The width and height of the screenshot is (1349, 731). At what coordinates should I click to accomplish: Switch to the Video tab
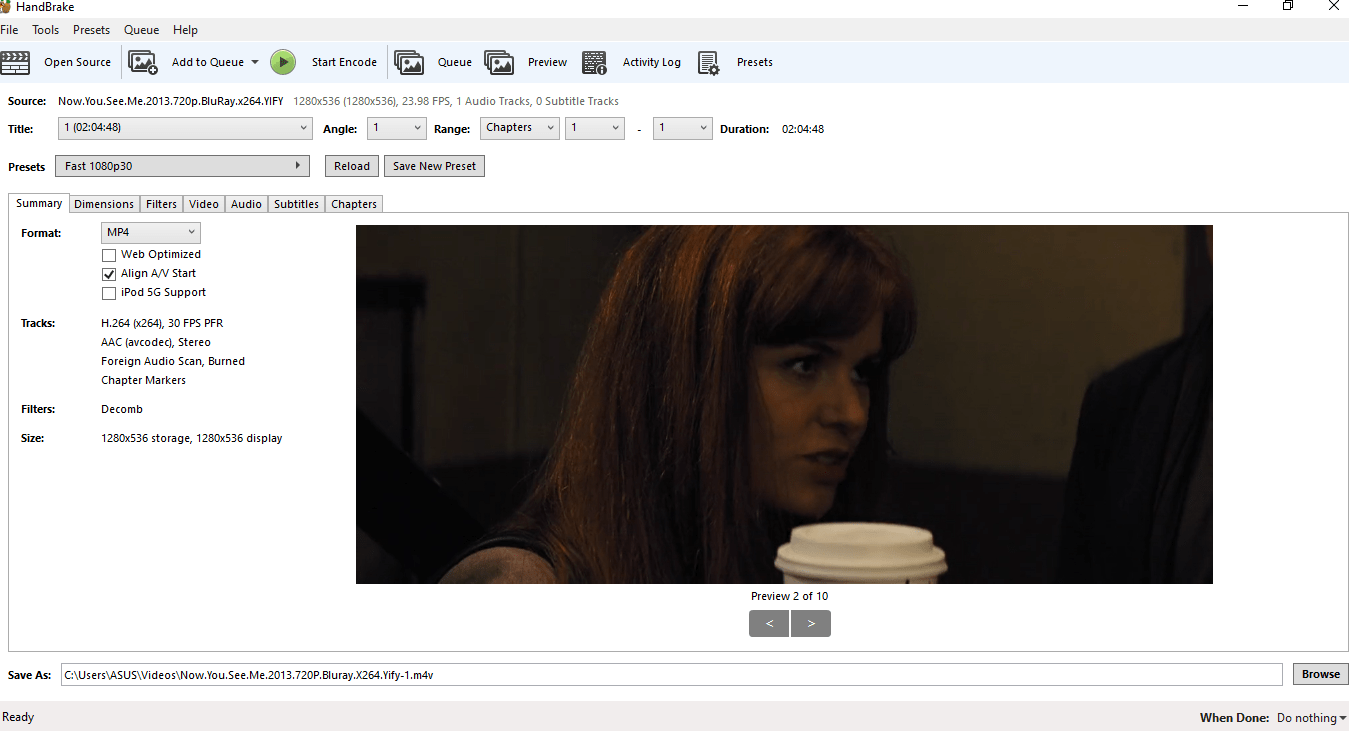[x=203, y=203]
